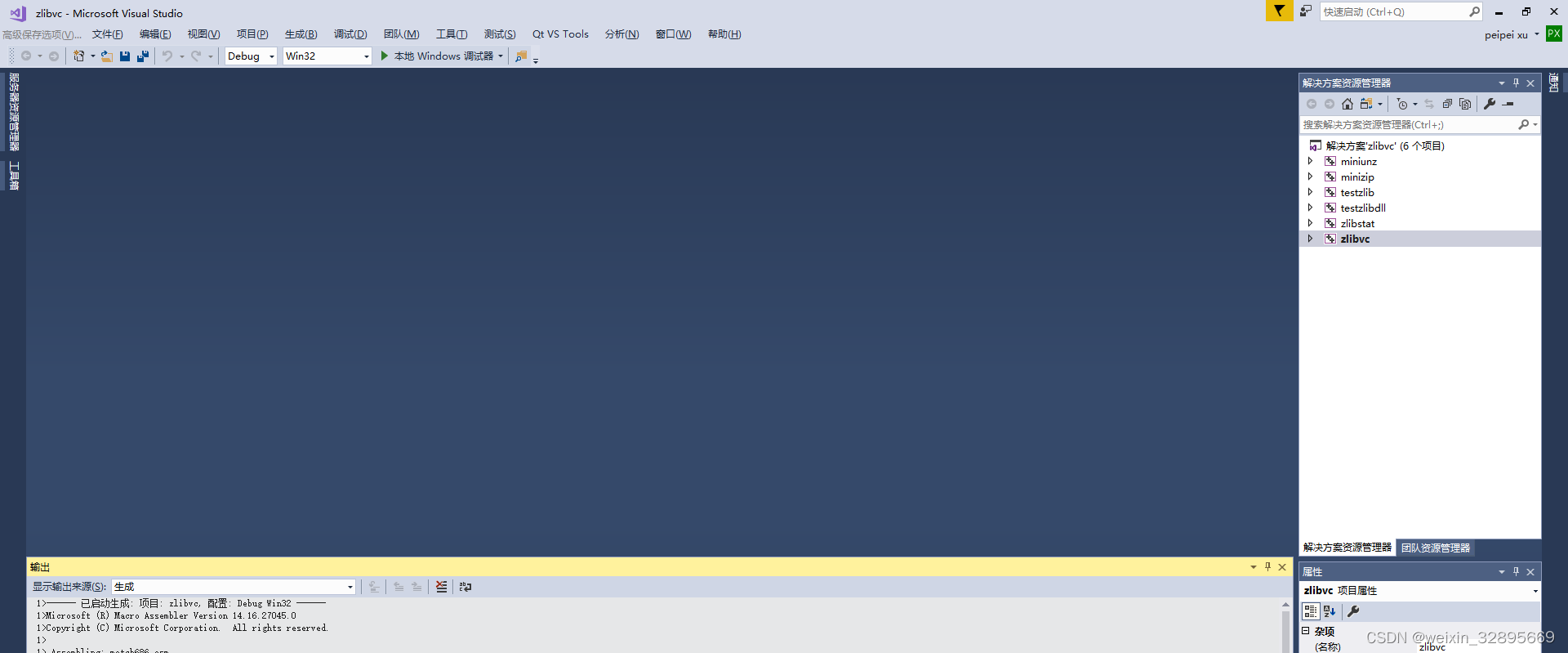
Task: Open the 项目(P) menu
Action: (x=252, y=34)
